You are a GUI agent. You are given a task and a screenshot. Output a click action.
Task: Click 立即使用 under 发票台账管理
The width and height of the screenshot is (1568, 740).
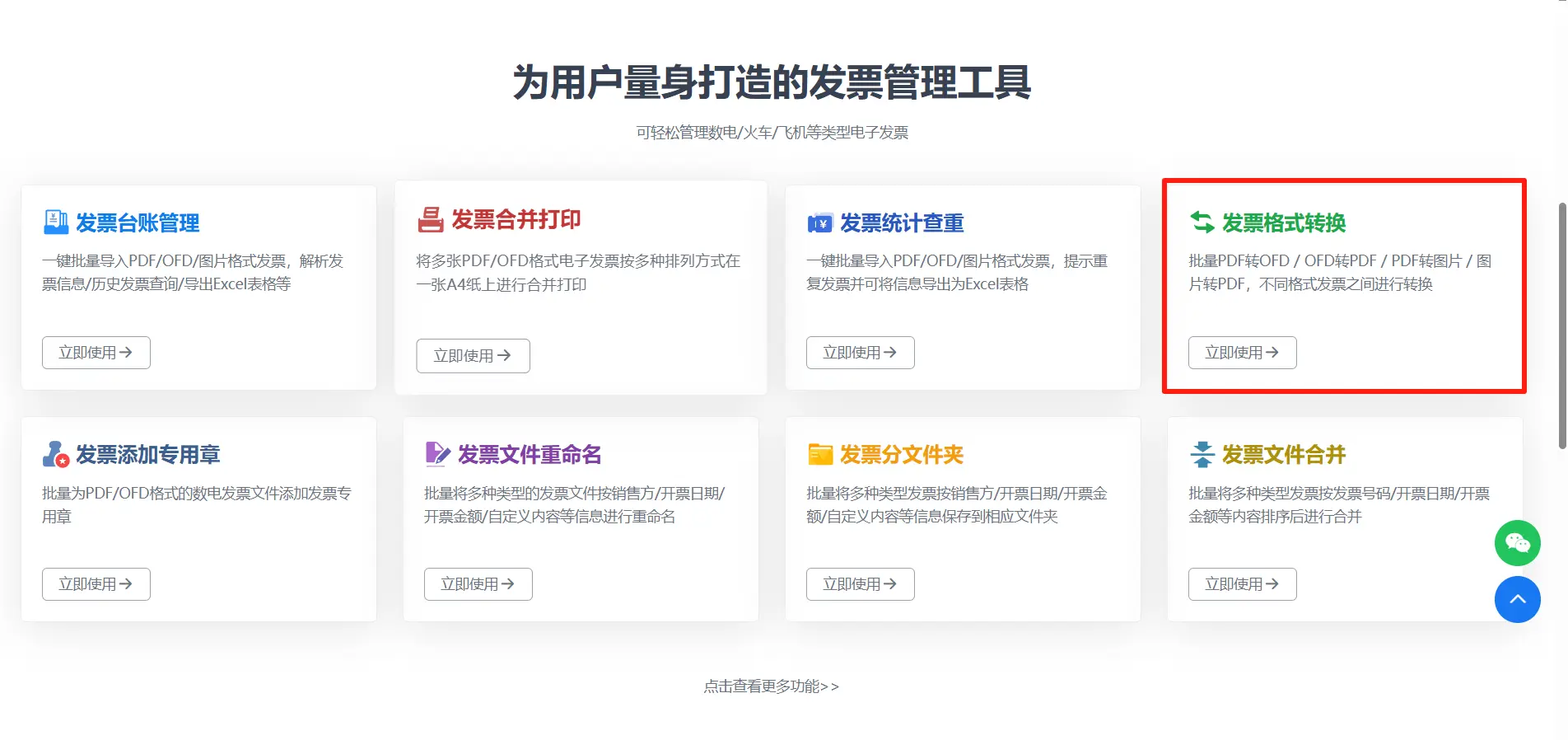click(96, 353)
